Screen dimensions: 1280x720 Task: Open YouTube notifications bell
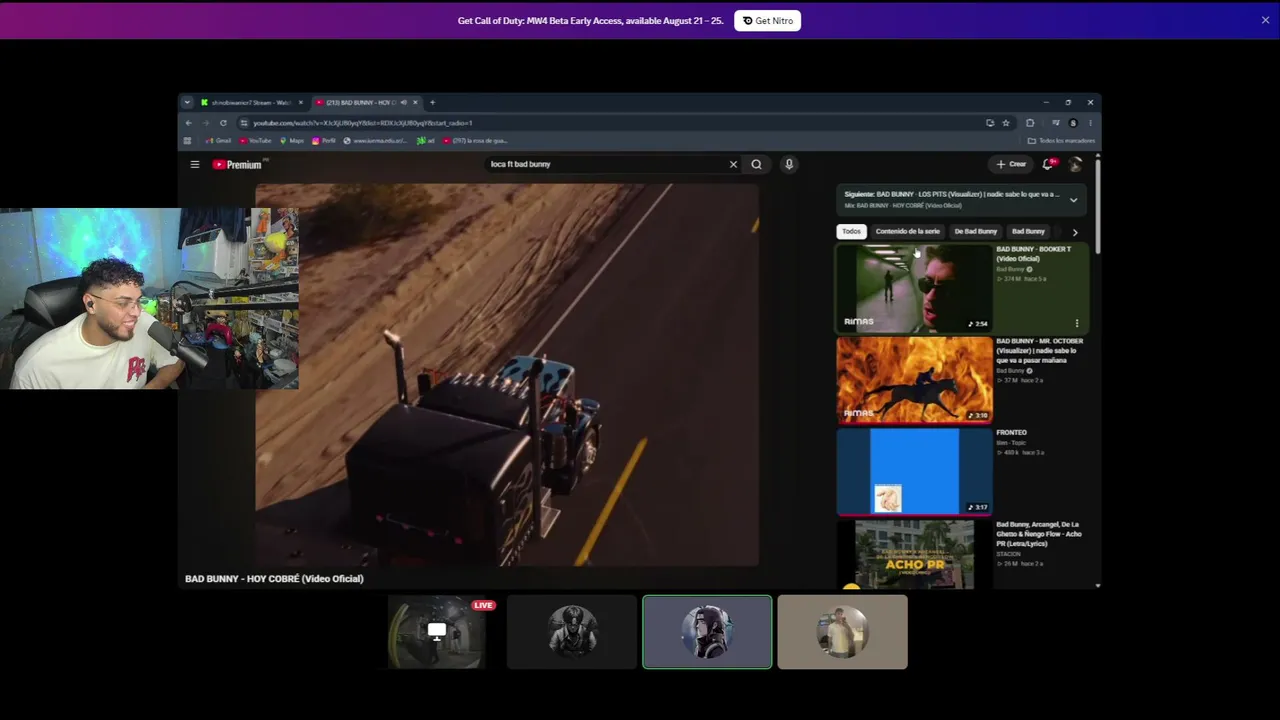[x=1048, y=164]
